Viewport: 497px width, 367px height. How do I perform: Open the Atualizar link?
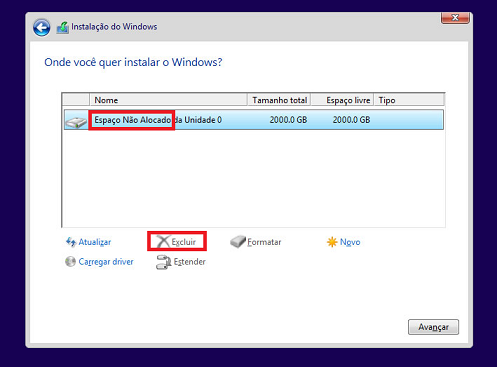pos(95,242)
